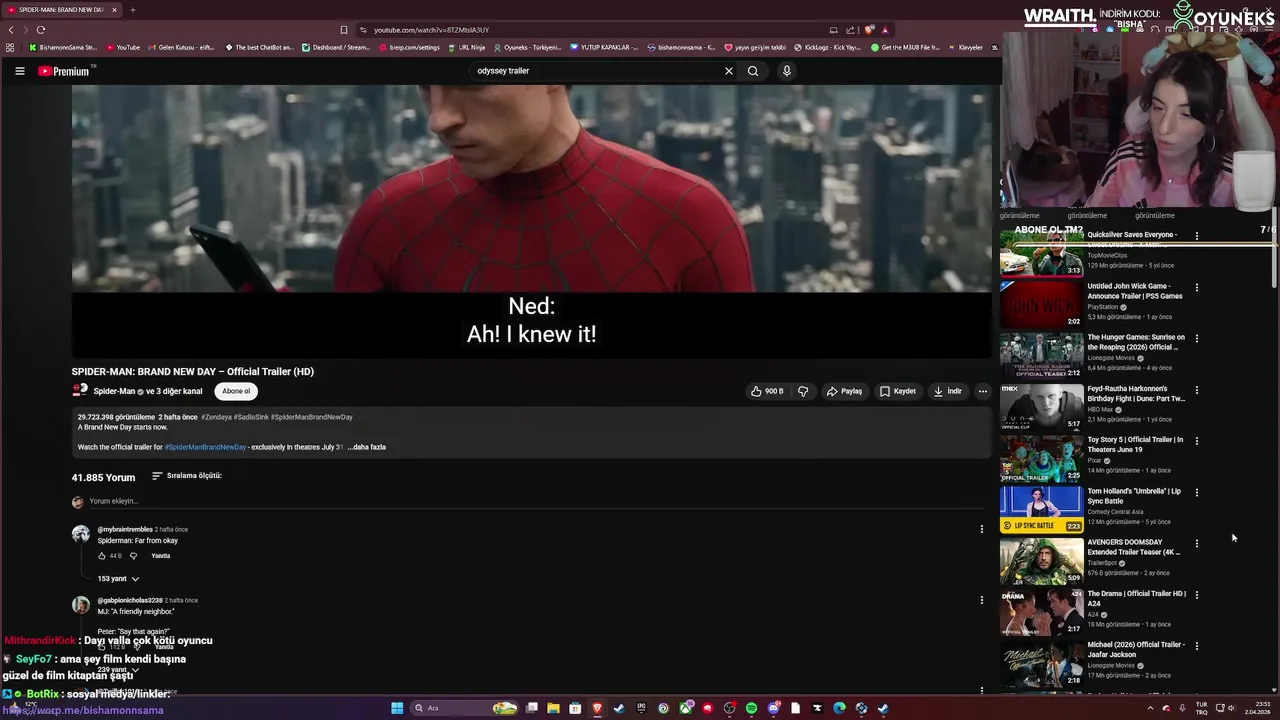Viewport: 1280px width, 720px height.
Task: Open the URL Ninja bookmark
Action: click(x=467, y=47)
